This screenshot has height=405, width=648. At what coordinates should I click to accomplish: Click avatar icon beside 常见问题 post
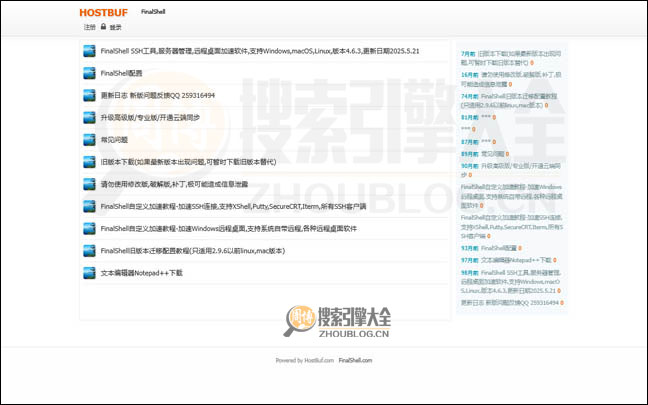coord(89,140)
